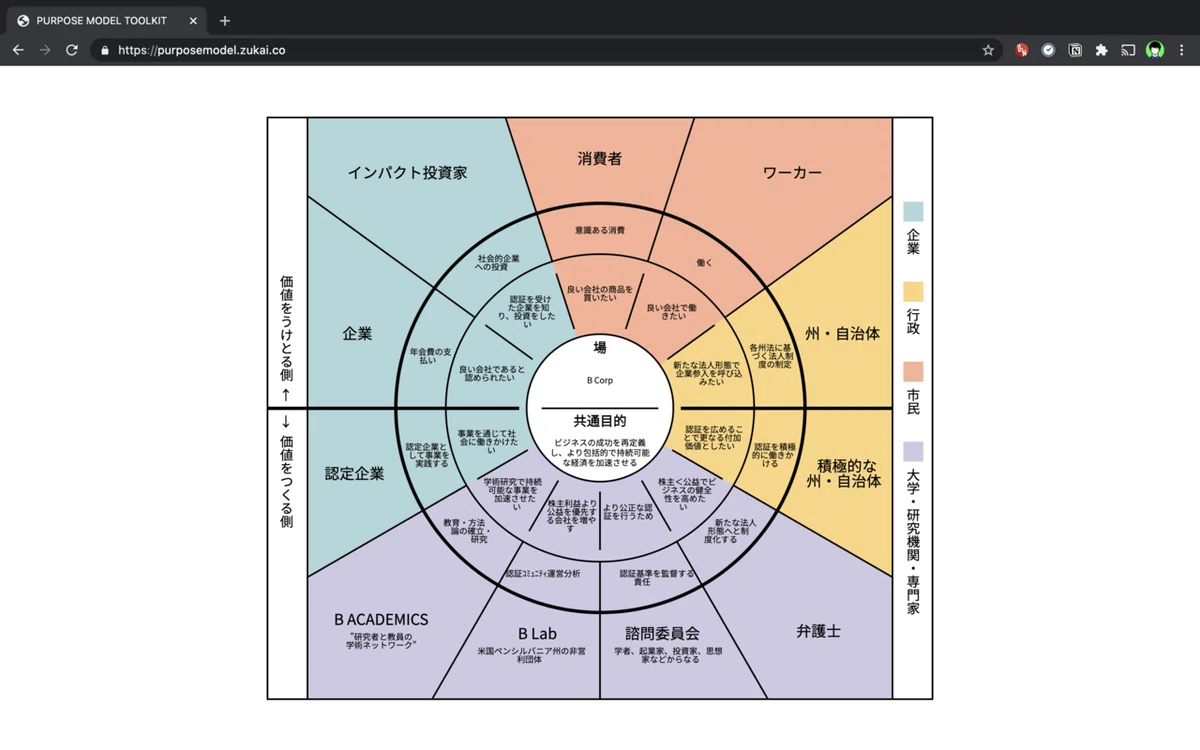Click the 働く label under ワーカー
The image size is (1200, 750).
704,262
